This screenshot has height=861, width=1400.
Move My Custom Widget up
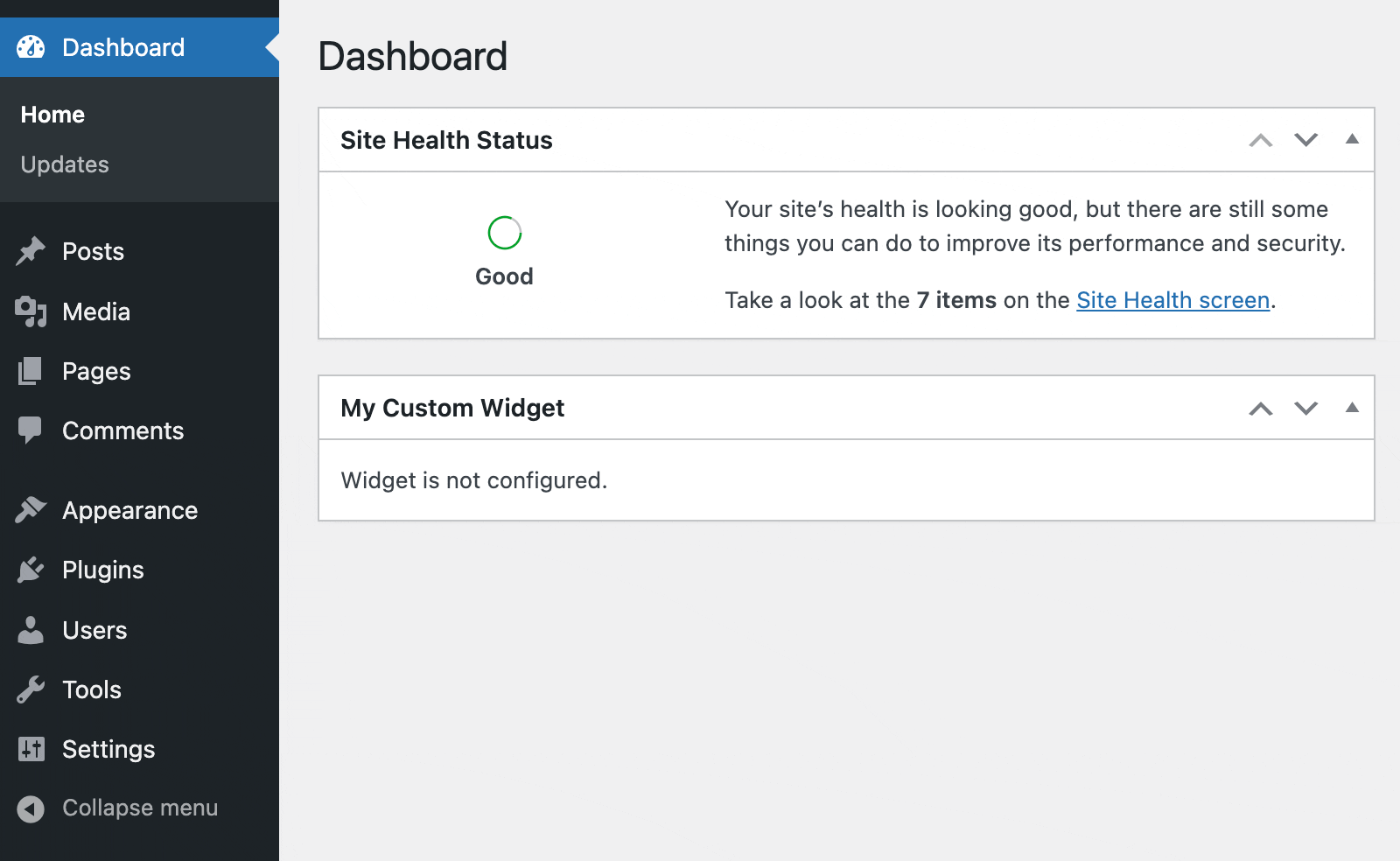coord(1260,407)
